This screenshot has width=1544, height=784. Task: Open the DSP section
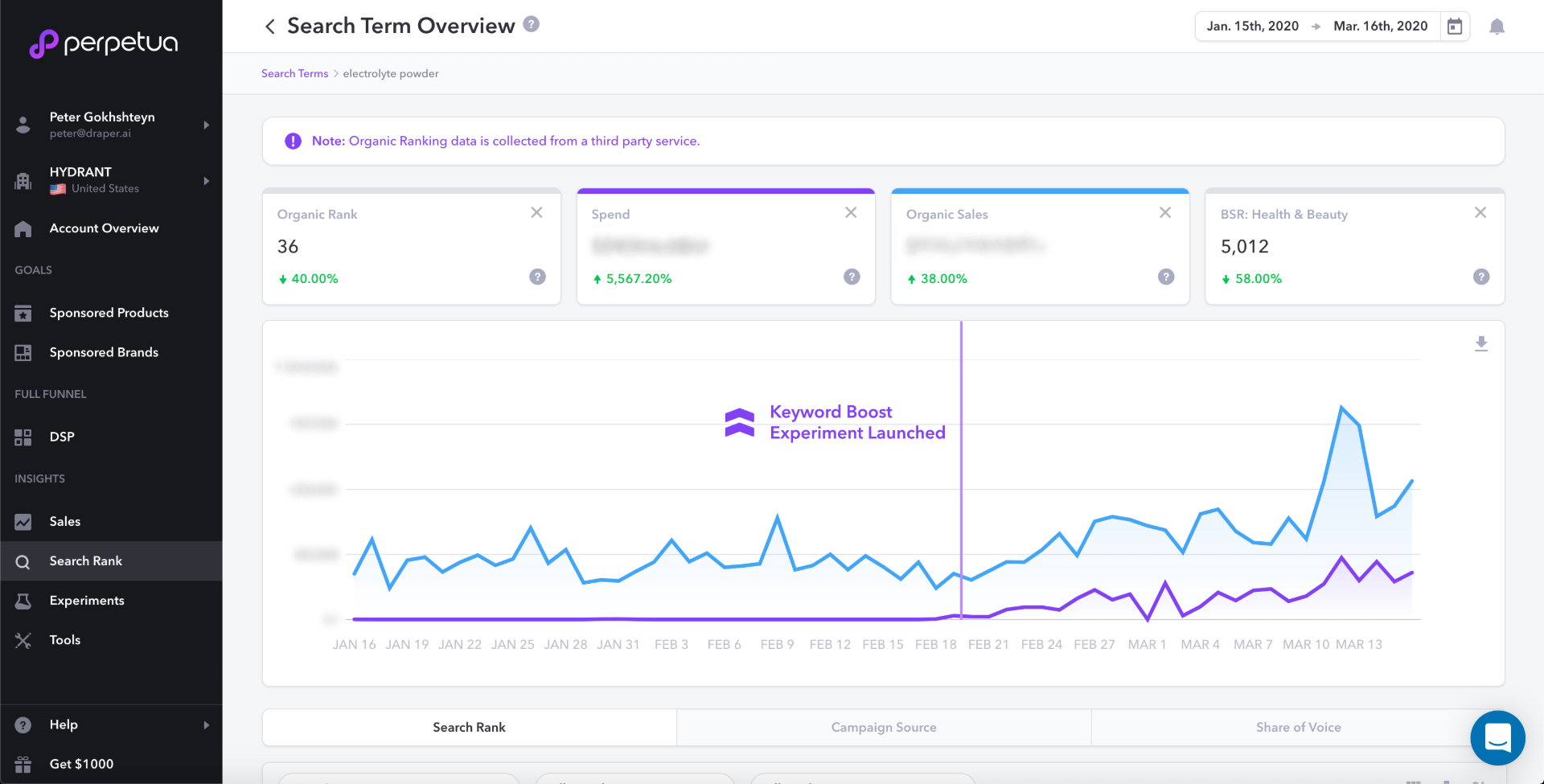pos(60,437)
